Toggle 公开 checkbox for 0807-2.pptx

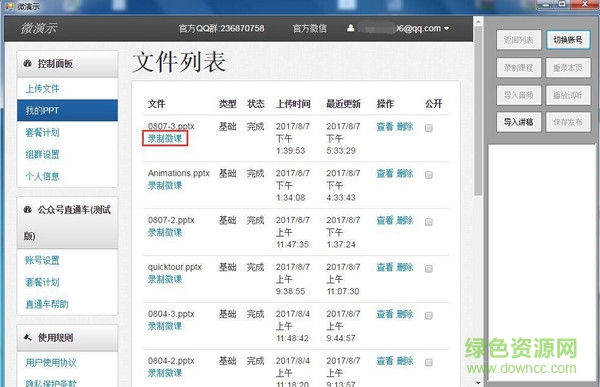429,222
